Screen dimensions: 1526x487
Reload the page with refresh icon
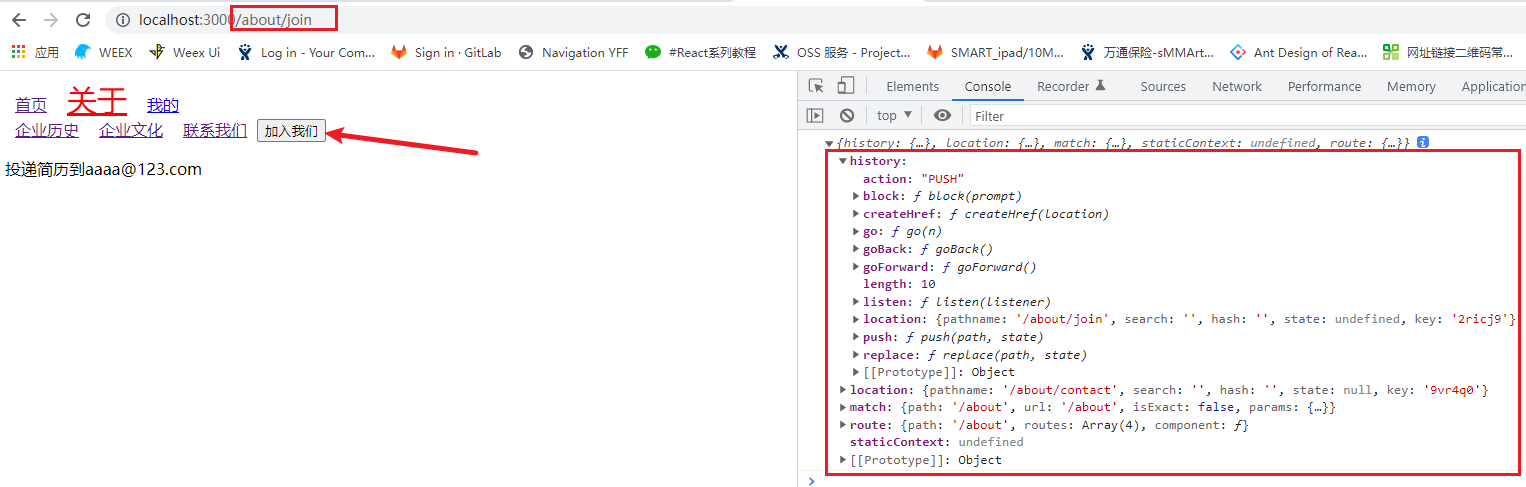pos(83,20)
